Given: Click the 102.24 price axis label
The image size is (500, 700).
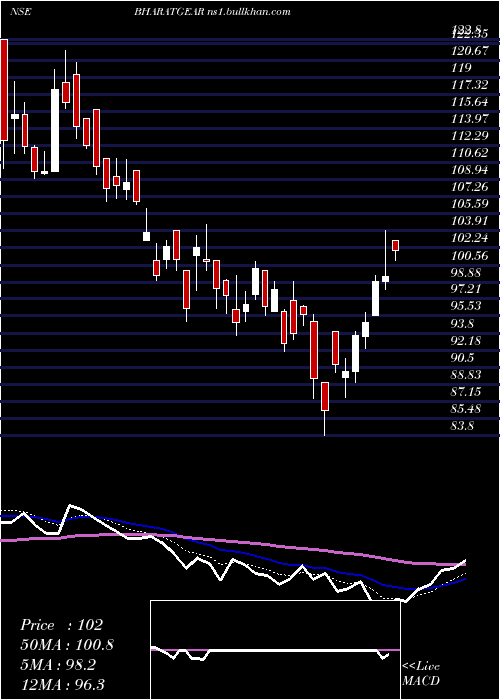Looking at the screenshot, I should click(469, 238).
